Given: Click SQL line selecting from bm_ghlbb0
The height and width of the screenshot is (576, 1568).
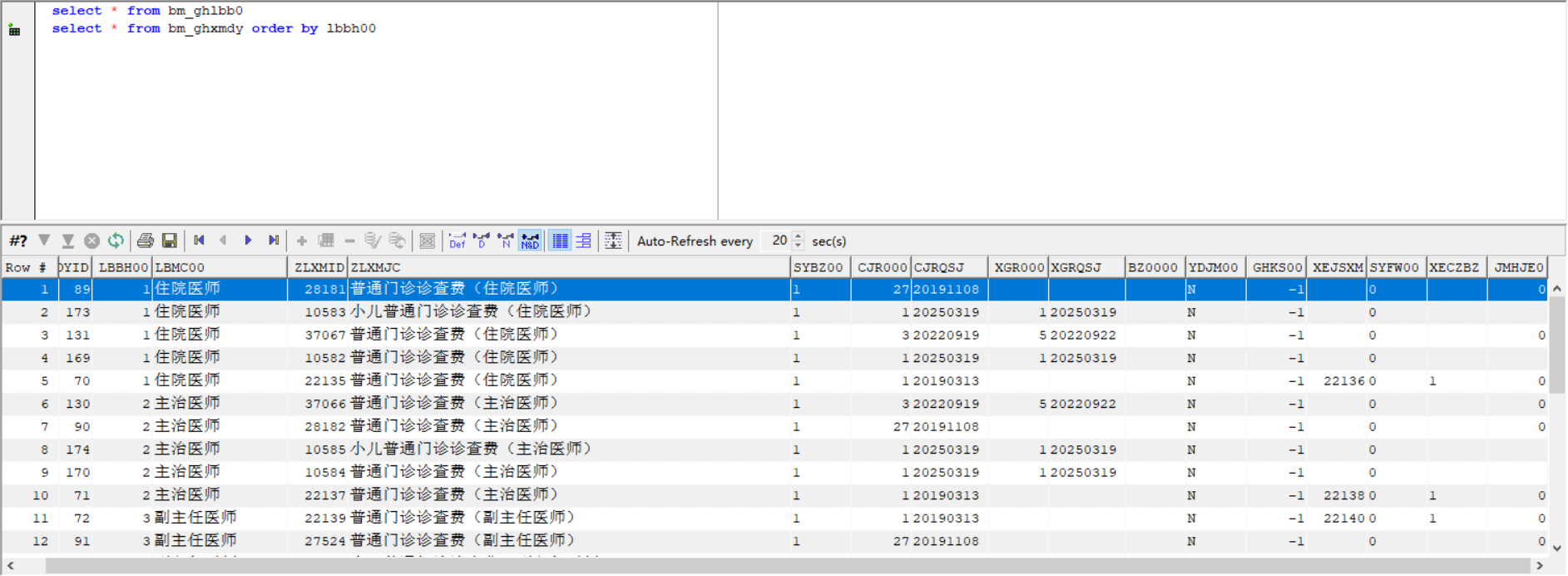Looking at the screenshot, I should (x=147, y=11).
